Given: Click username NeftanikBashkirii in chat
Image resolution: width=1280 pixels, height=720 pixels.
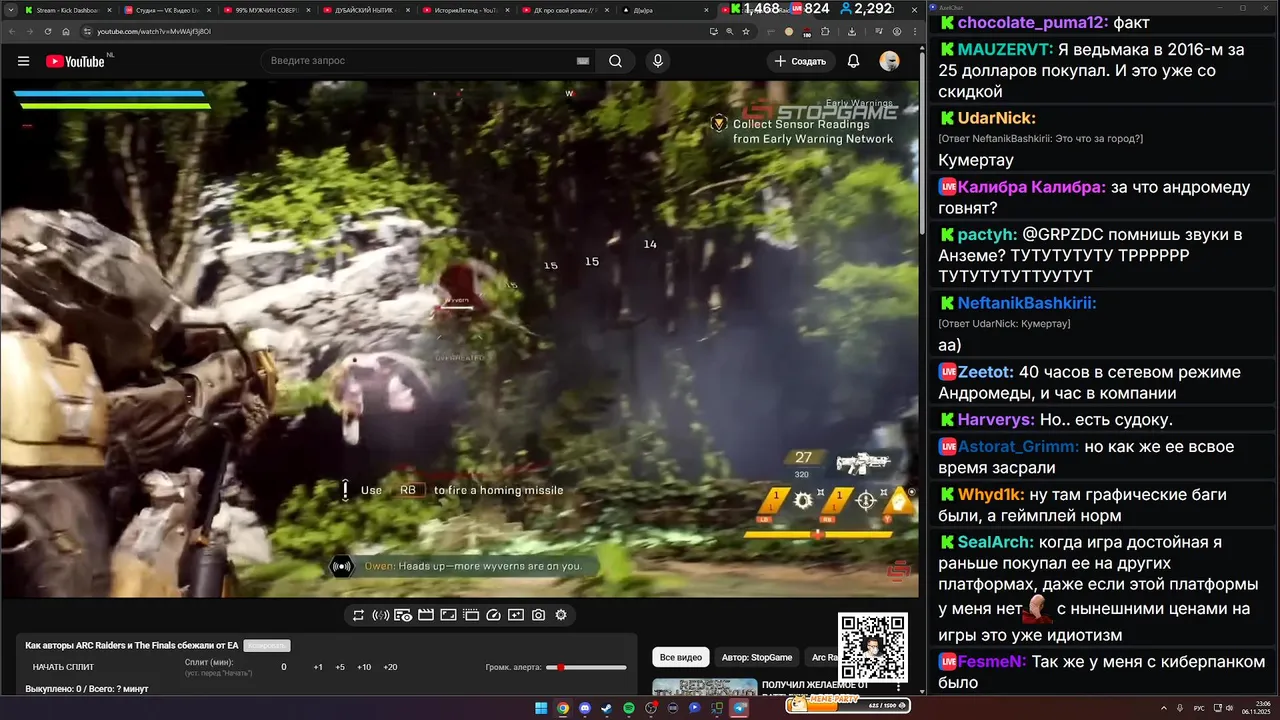Looking at the screenshot, I should [1027, 303].
